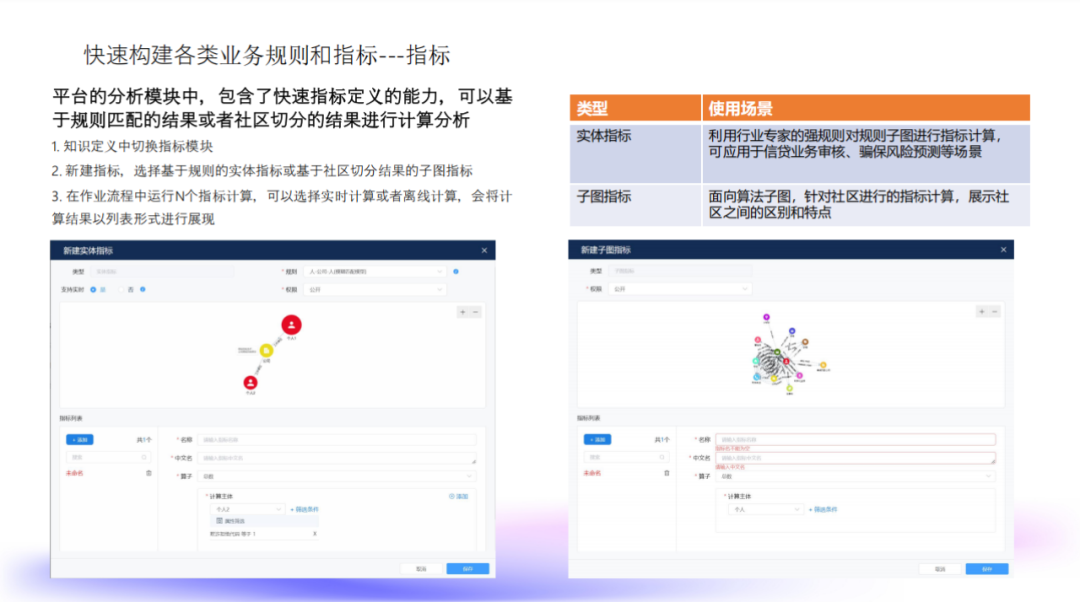Select the lime-green node at bottom of subgraph

pos(789,388)
